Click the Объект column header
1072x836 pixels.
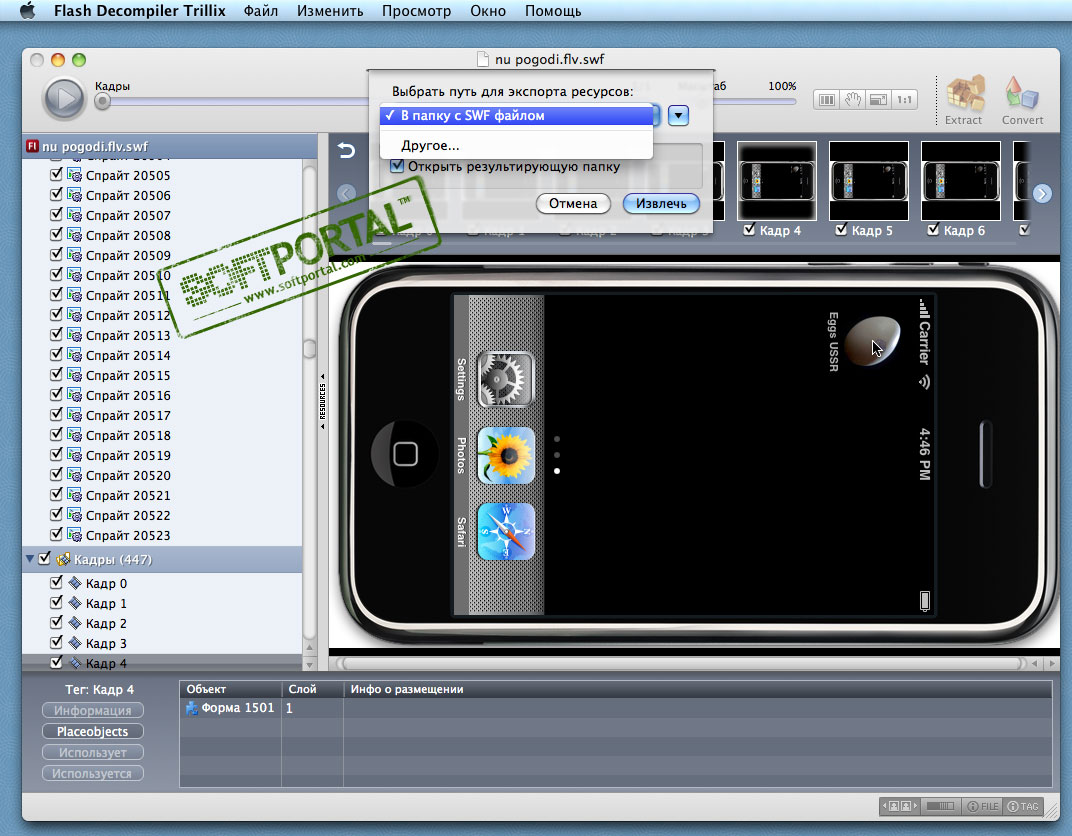[231, 689]
